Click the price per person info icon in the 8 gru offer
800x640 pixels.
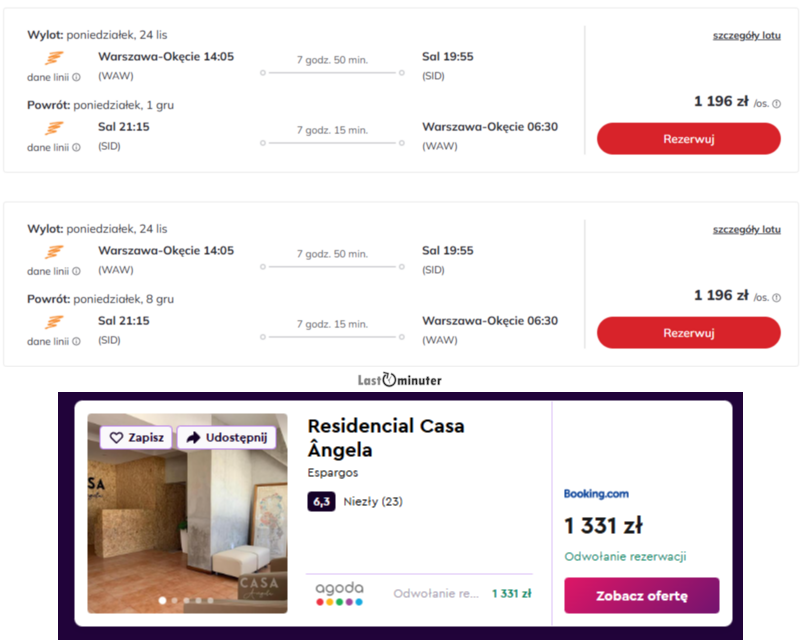(776, 297)
